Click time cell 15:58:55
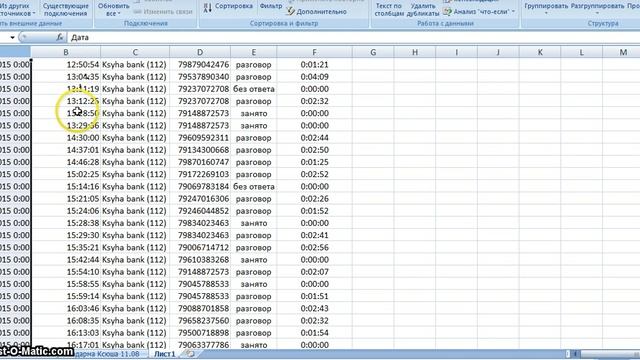640x360 pixels. (66, 284)
